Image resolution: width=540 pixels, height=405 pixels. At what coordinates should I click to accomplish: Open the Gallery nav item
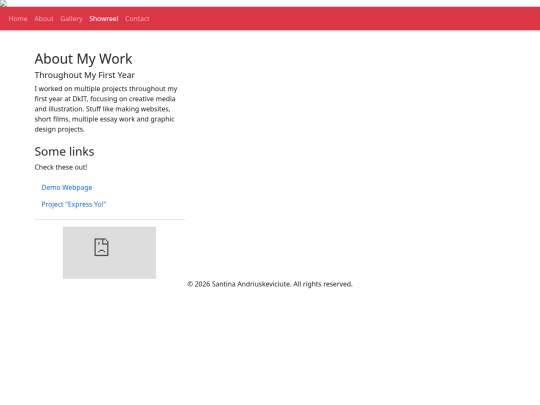click(x=71, y=19)
